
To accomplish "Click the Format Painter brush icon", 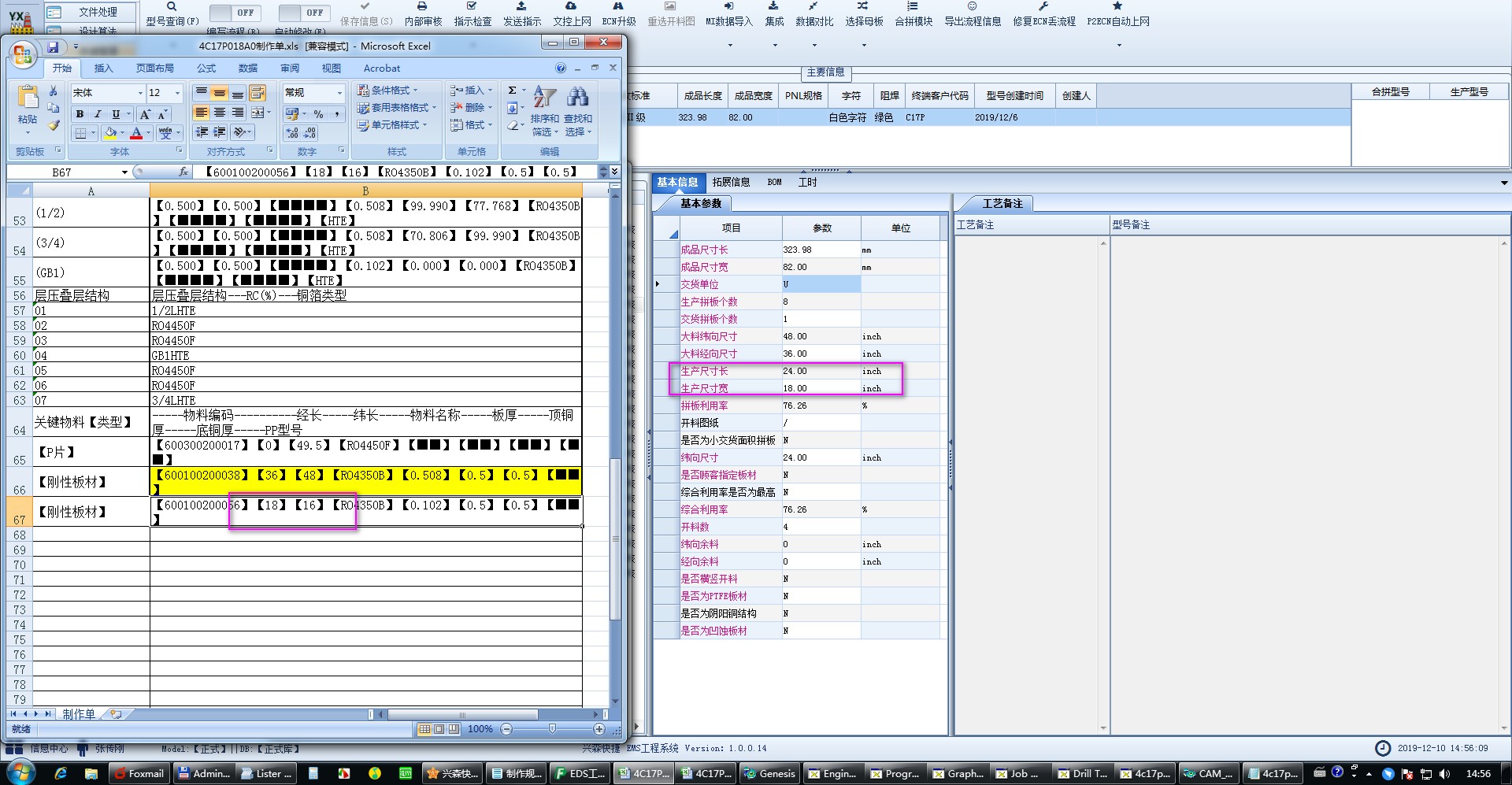I will (x=53, y=125).
